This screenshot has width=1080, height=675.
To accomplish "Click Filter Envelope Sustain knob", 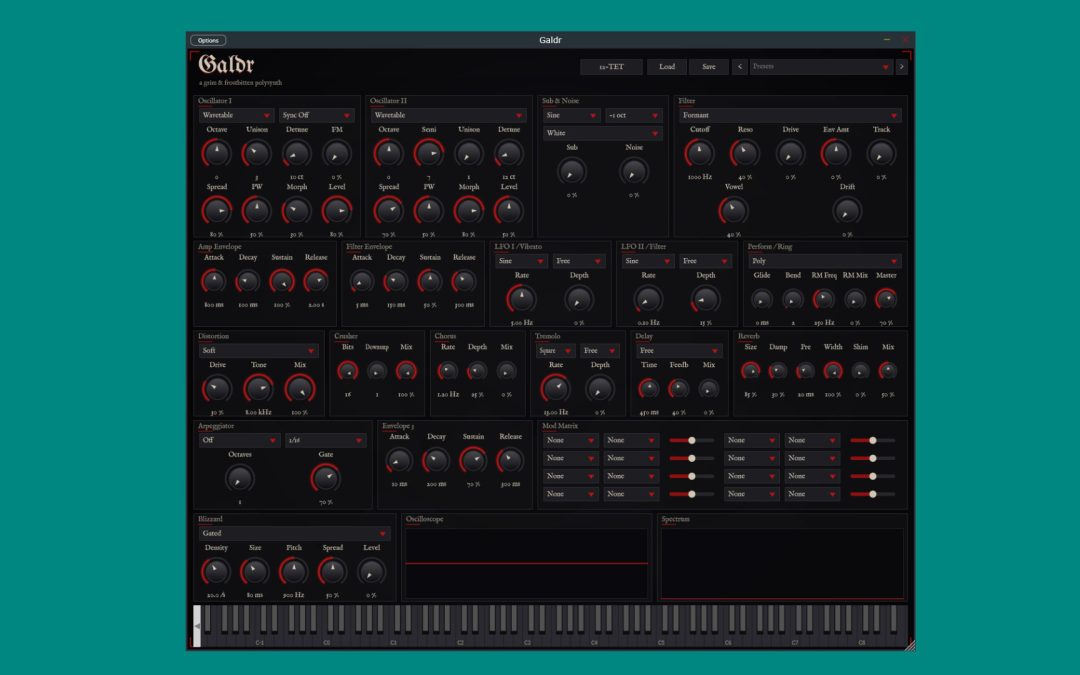I will (x=430, y=281).
